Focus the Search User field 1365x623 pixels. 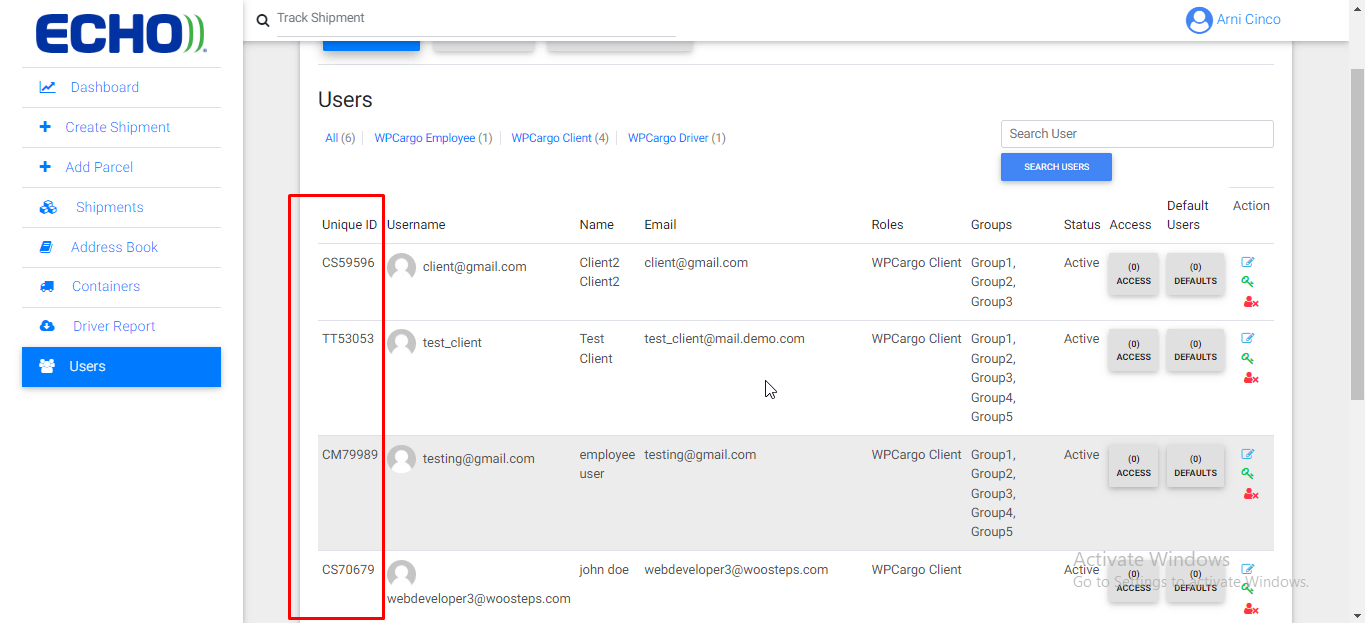(1137, 134)
